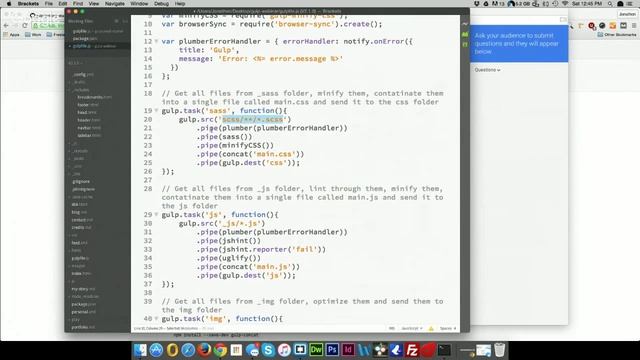The image size is (640, 360).
Task: Open the Window menu
Action: click(139, 4)
